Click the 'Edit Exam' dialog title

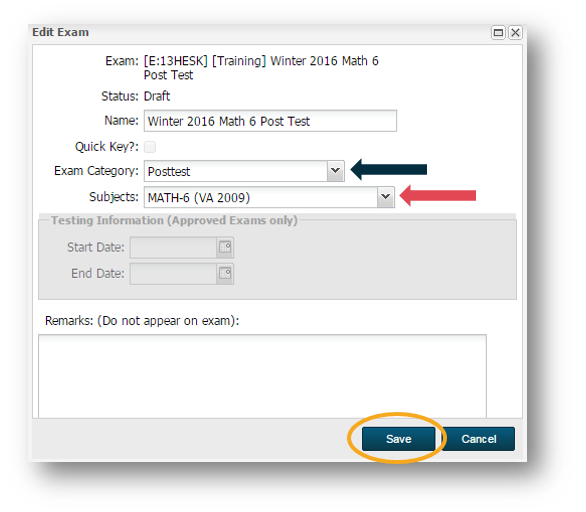tap(61, 33)
